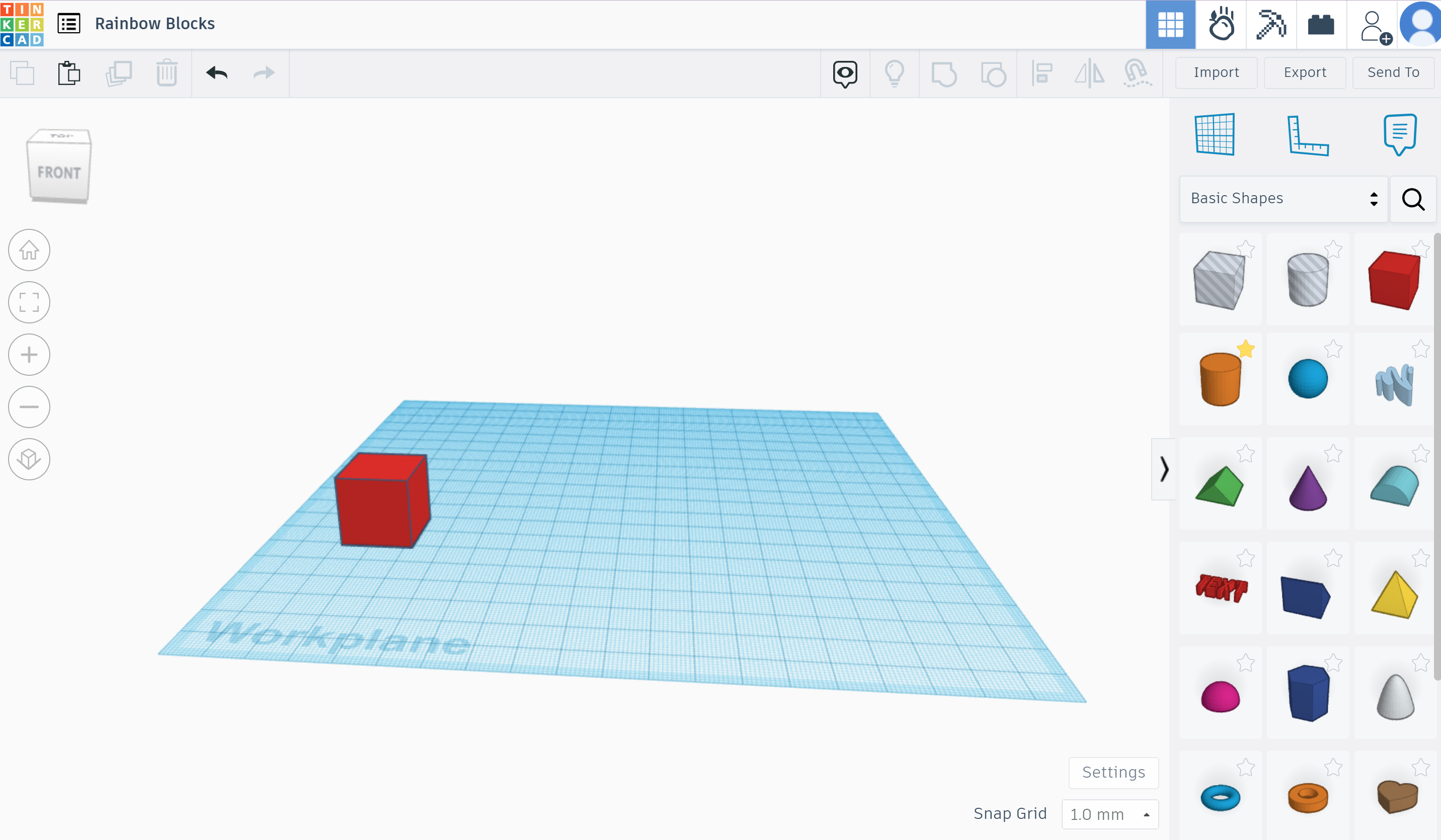
Task: Select the Workplane tool in the right panel
Action: point(1215,134)
